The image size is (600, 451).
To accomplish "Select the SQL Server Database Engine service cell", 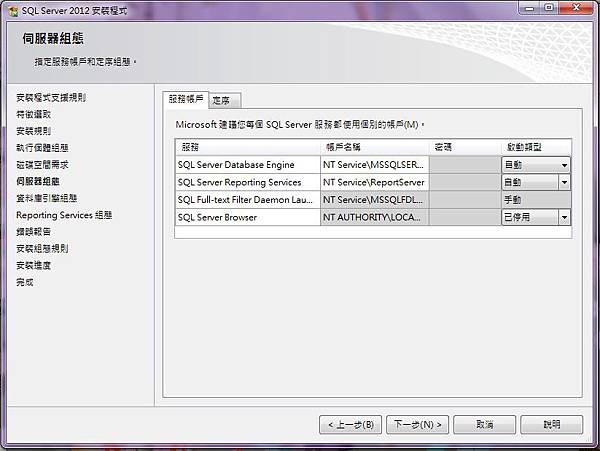I will tap(248, 165).
